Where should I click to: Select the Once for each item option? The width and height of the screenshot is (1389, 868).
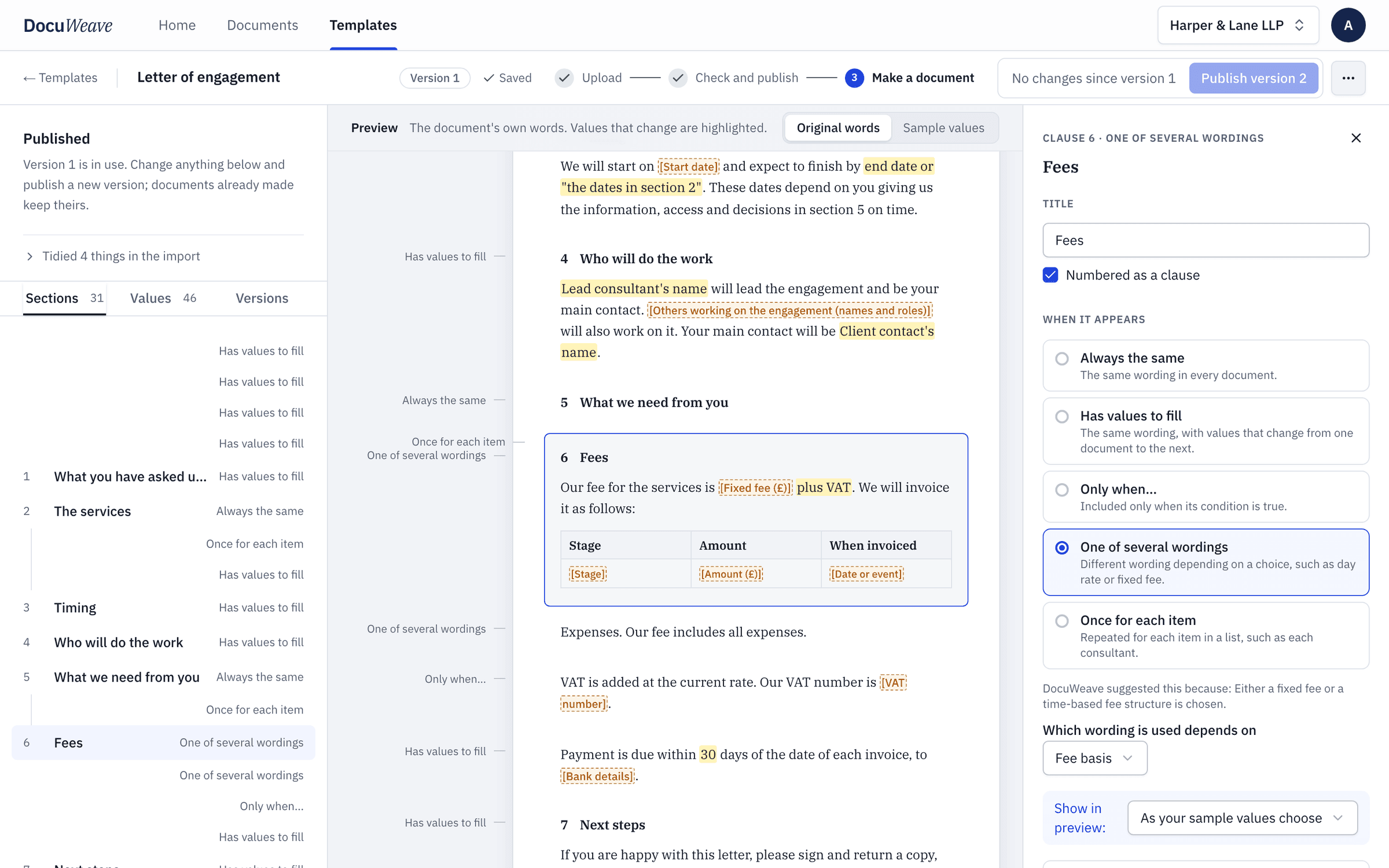point(1206,635)
